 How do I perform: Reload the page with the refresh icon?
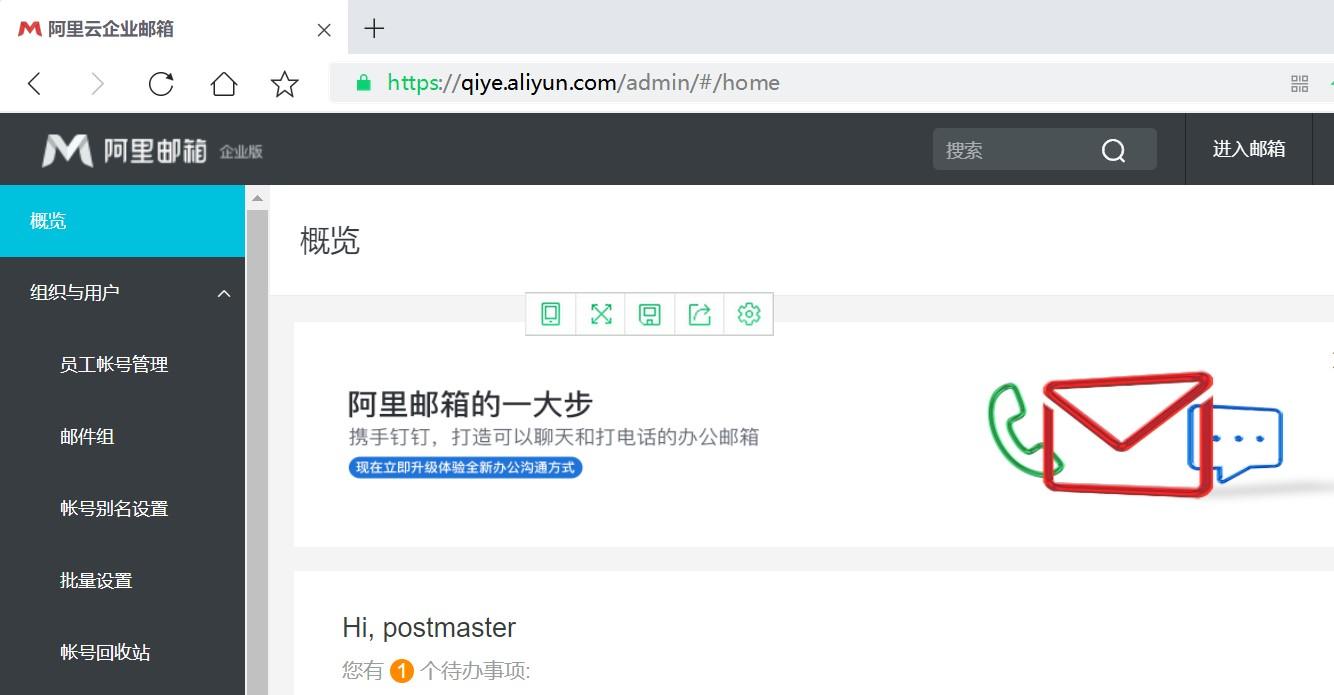pyautogui.click(x=161, y=84)
